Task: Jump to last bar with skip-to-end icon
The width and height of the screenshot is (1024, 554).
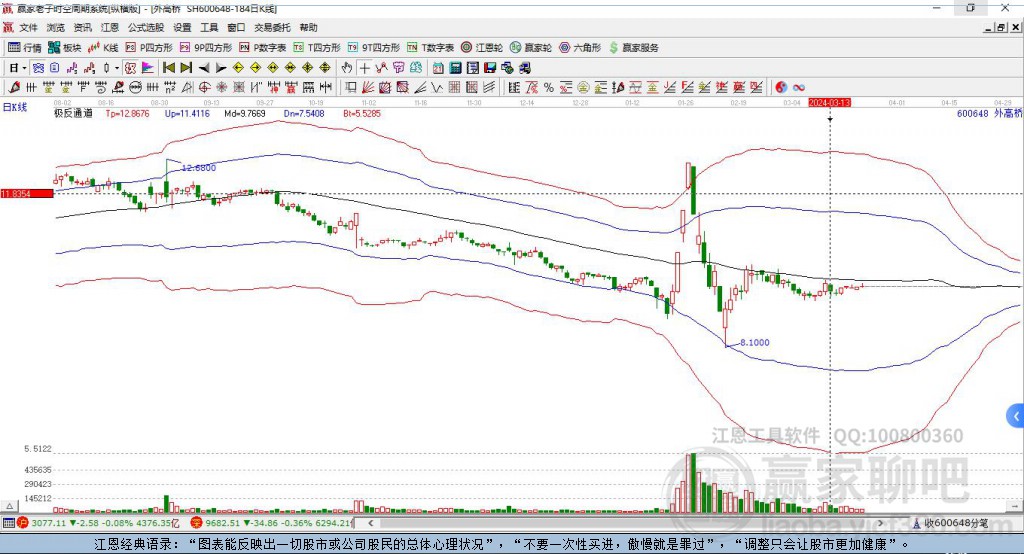Action: pos(186,68)
